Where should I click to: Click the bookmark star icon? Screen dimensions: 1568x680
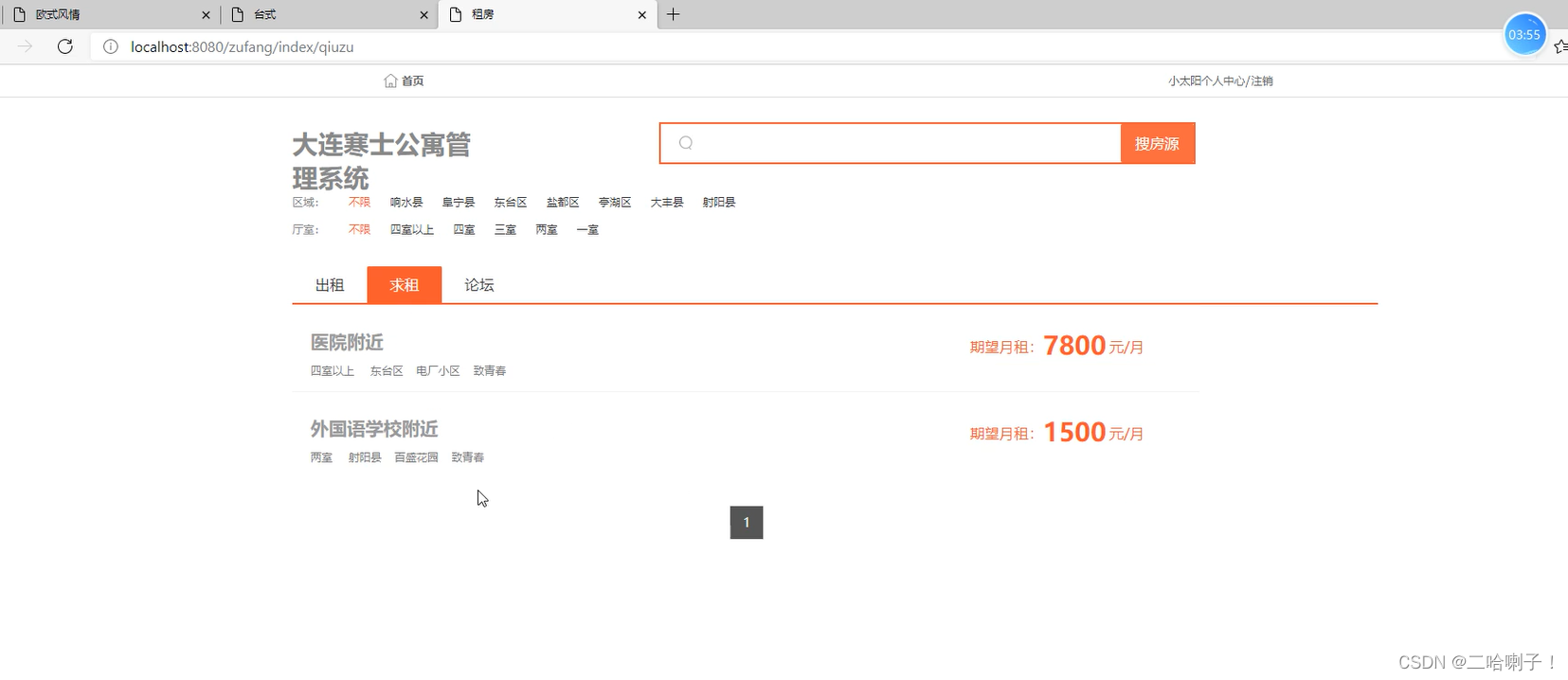tap(1560, 46)
